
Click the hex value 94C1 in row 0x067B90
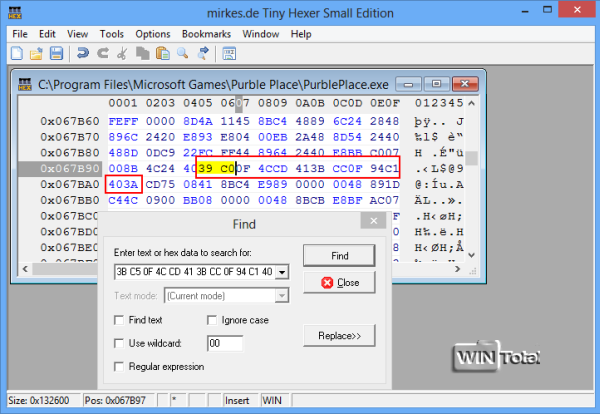tap(384, 168)
